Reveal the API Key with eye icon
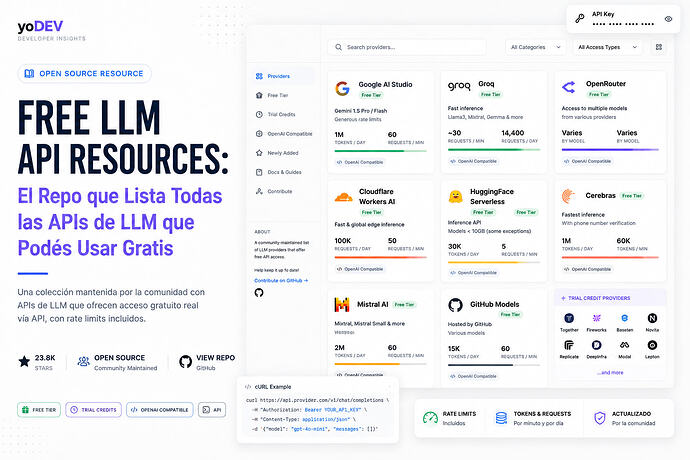This screenshot has width=690, height=460. pos(668,19)
